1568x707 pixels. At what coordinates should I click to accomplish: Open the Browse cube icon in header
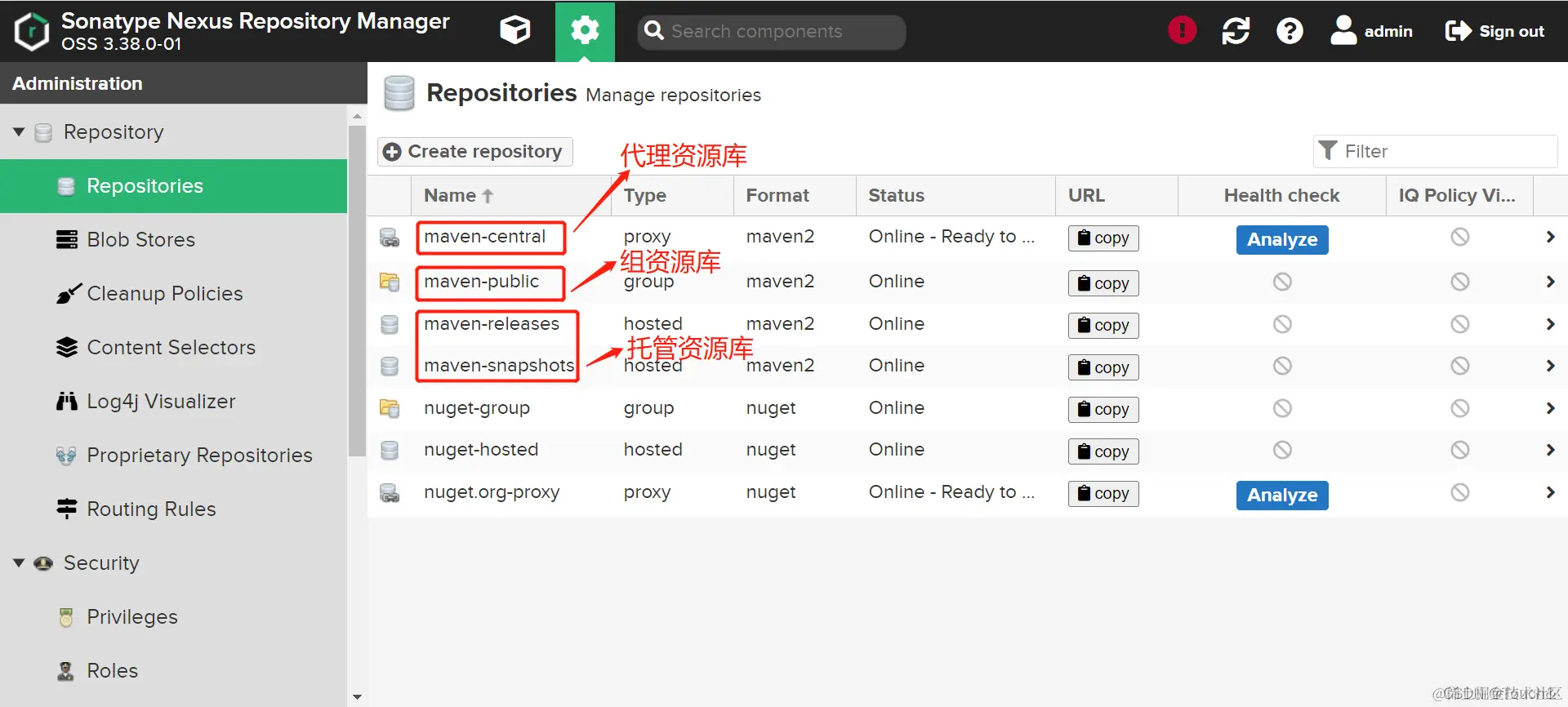coord(514,31)
